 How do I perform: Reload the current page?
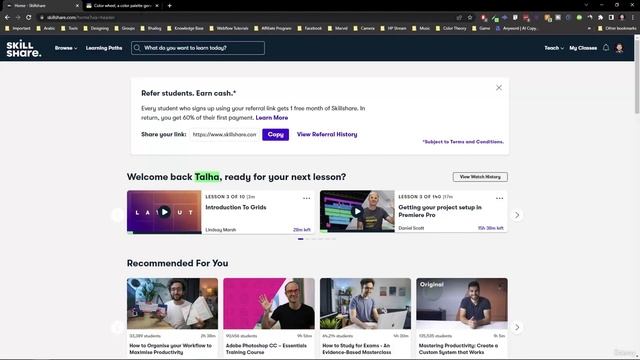(x=29, y=18)
